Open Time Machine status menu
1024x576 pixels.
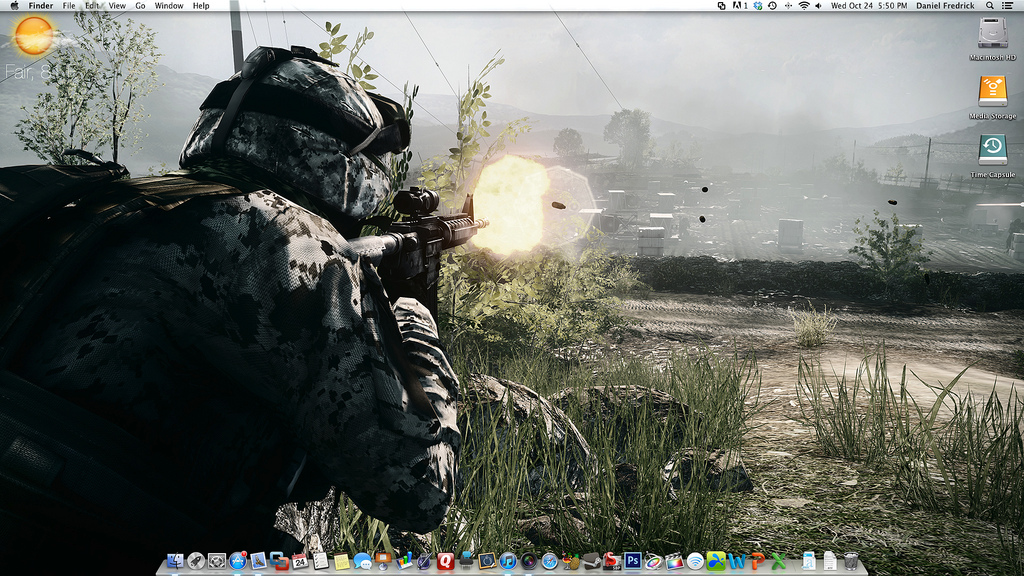pos(772,5)
